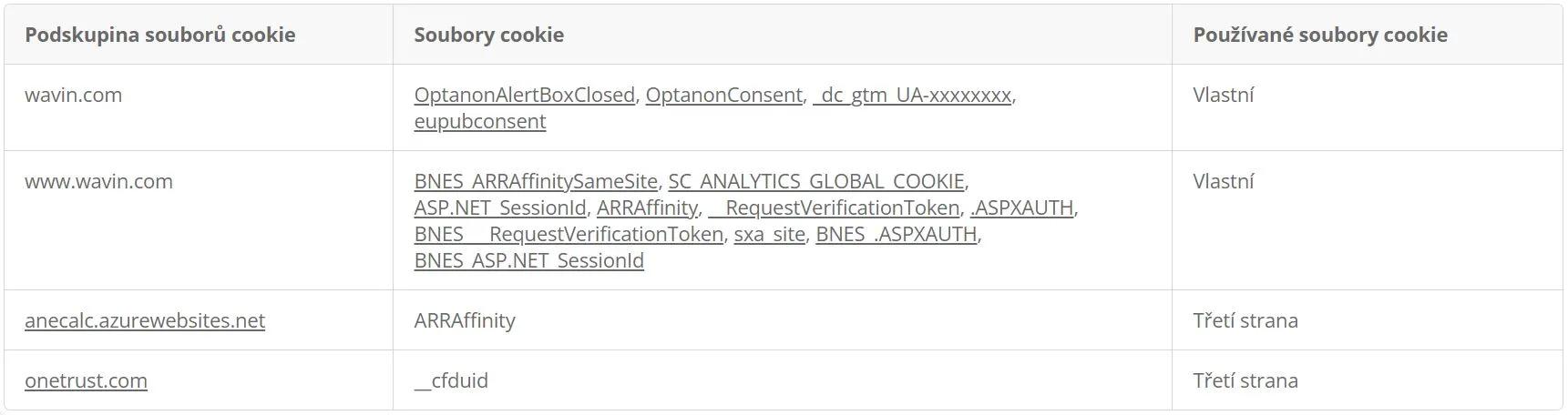Click the BNES_.ASPXAUTH cookie link

(897, 234)
